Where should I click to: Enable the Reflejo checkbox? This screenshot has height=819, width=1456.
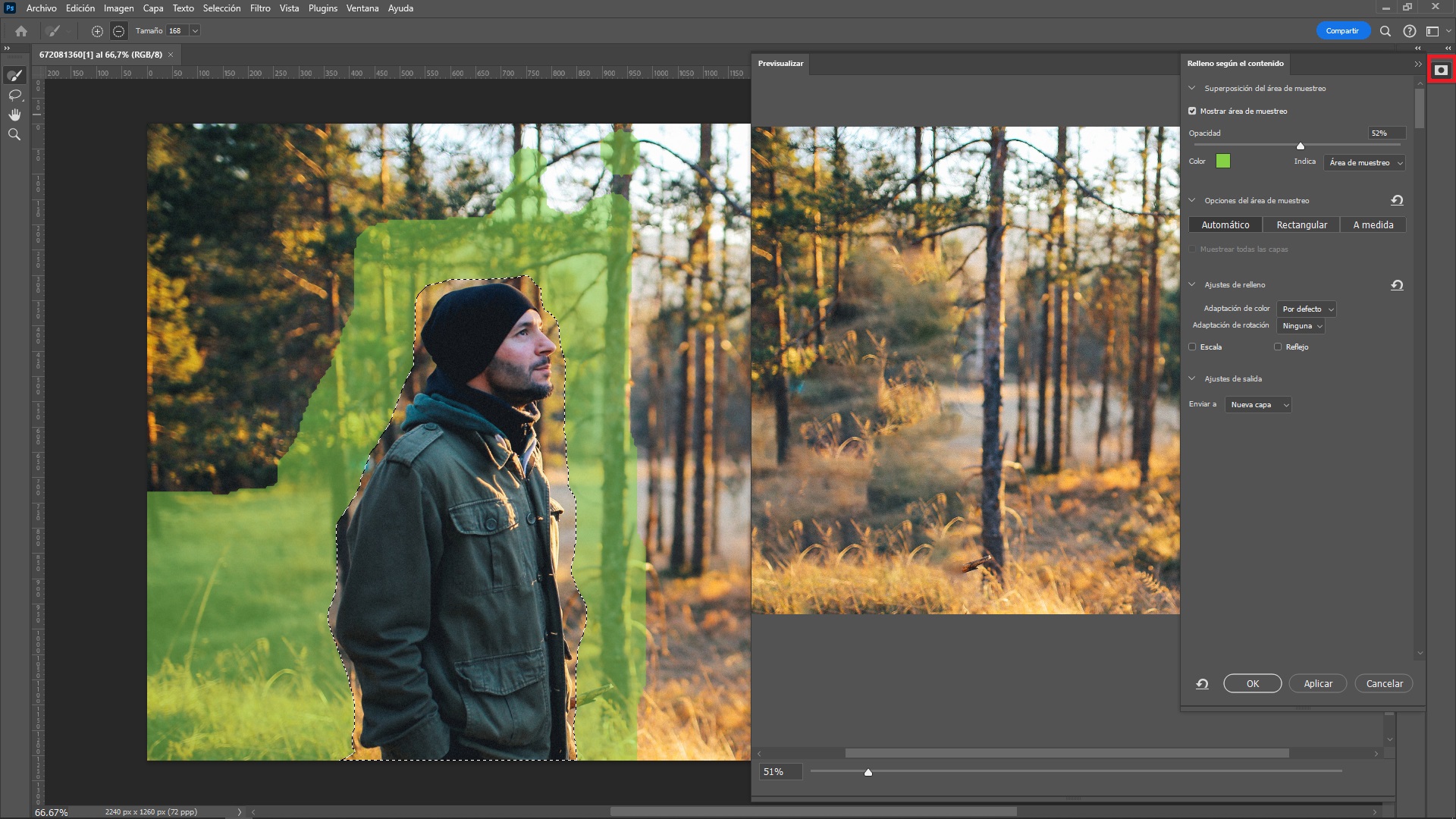(x=1278, y=347)
